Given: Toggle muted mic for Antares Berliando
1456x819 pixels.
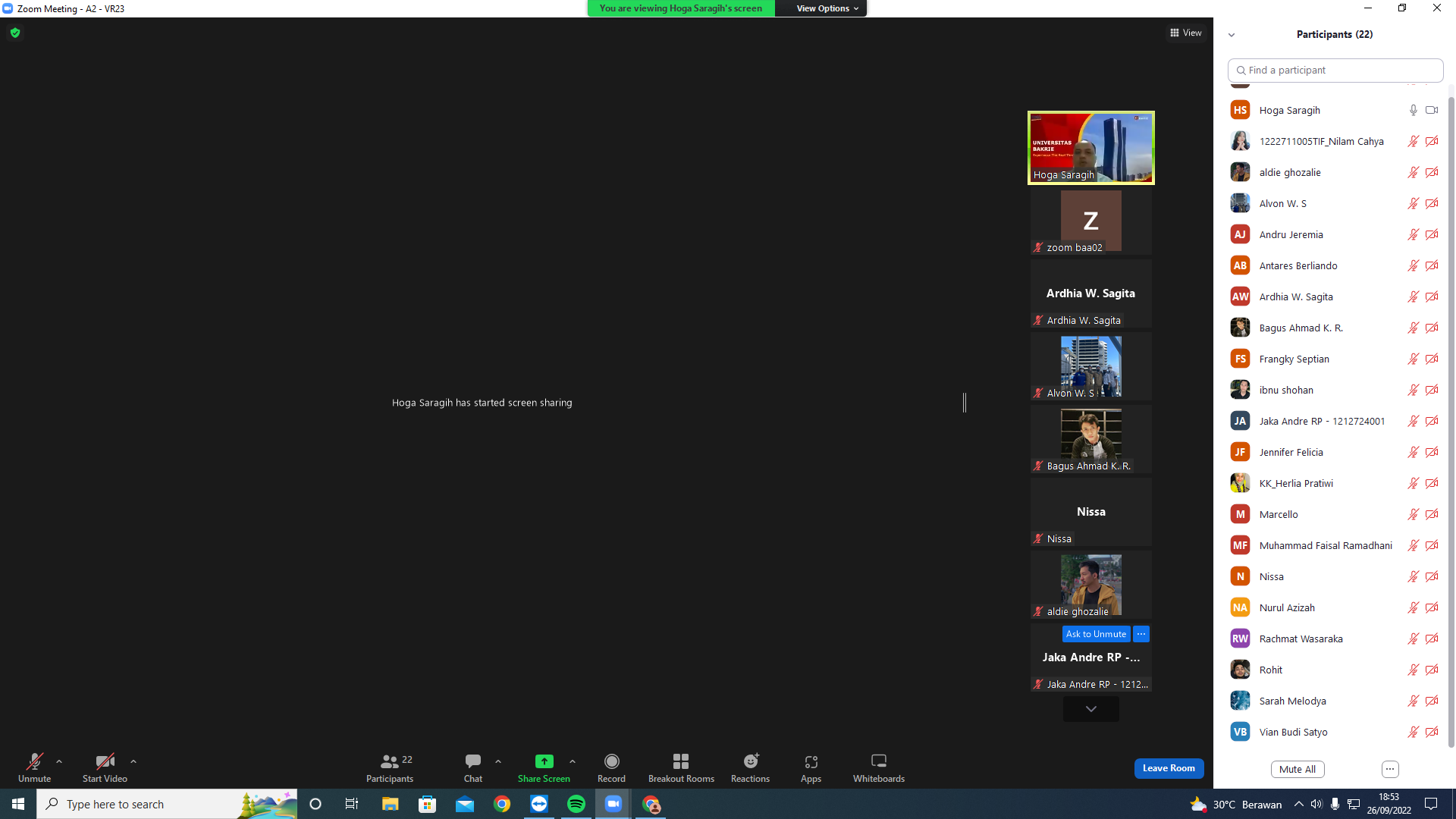Looking at the screenshot, I should coord(1414,265).
